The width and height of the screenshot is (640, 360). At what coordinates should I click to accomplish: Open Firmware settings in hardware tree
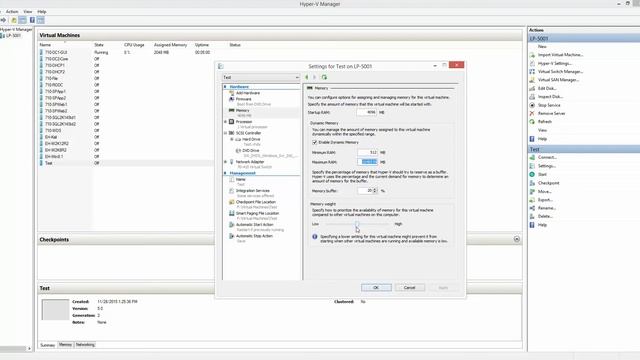(243, 99)
